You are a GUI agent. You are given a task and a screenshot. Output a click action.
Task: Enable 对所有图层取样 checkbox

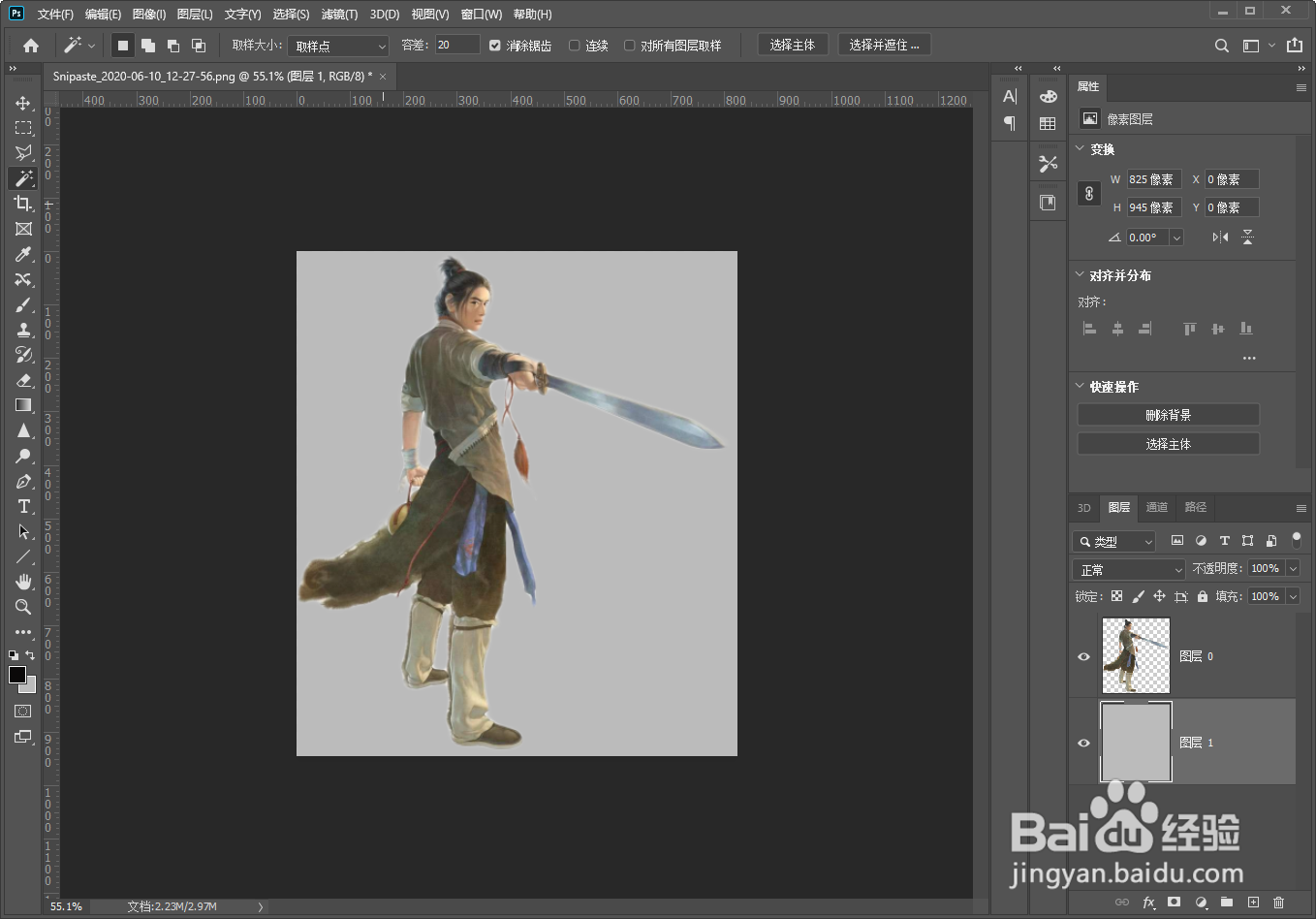point(629,46)
